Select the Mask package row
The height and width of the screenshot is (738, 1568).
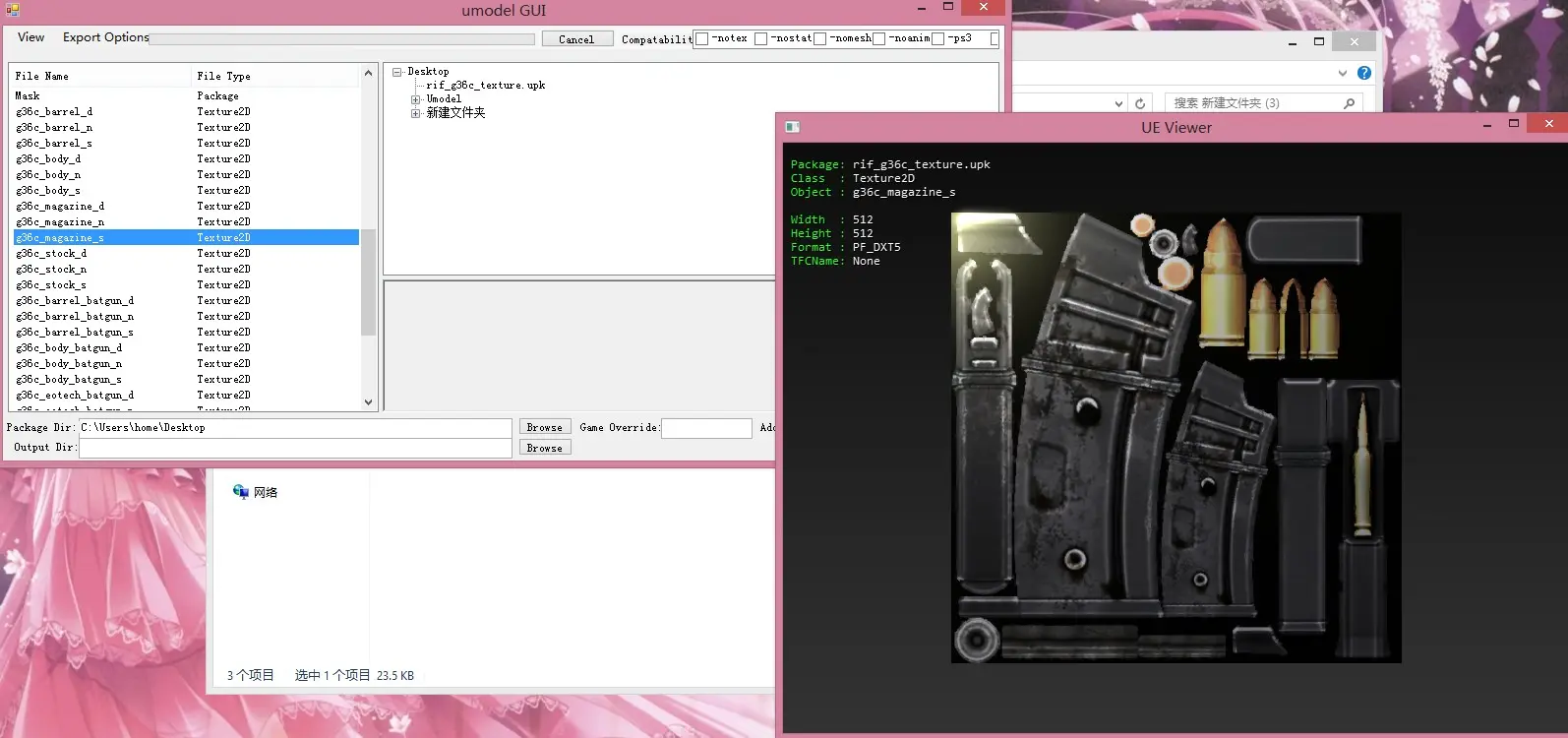coord(186,96)
